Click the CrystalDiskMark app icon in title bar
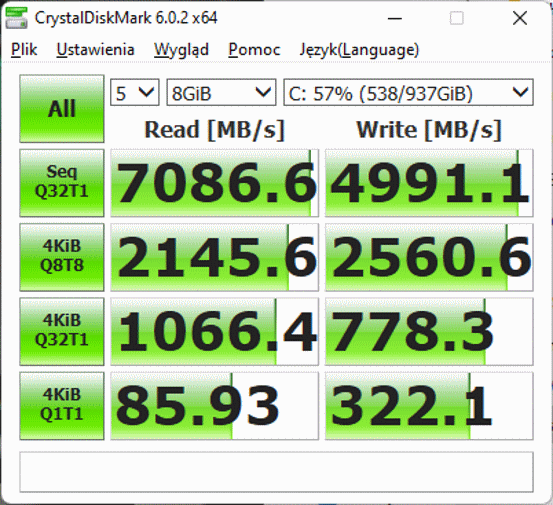 click(x=16, y=18)
